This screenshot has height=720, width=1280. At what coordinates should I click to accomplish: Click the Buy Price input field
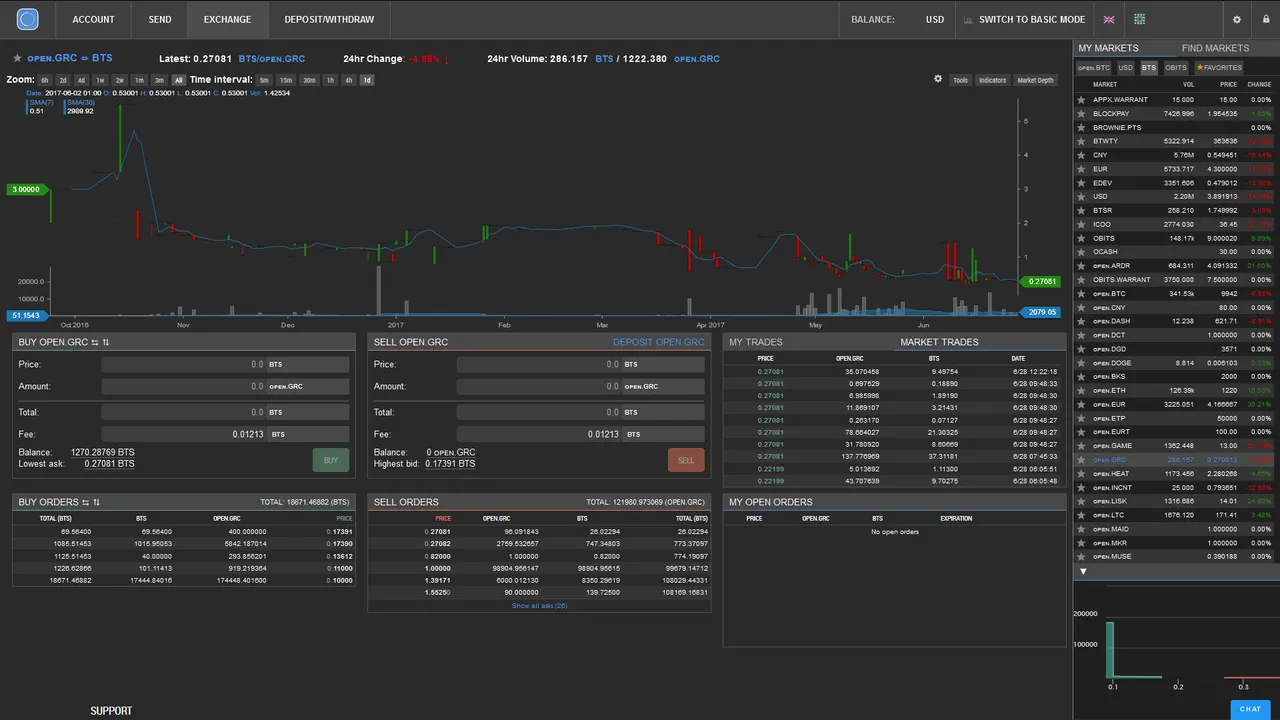(184, 365)
